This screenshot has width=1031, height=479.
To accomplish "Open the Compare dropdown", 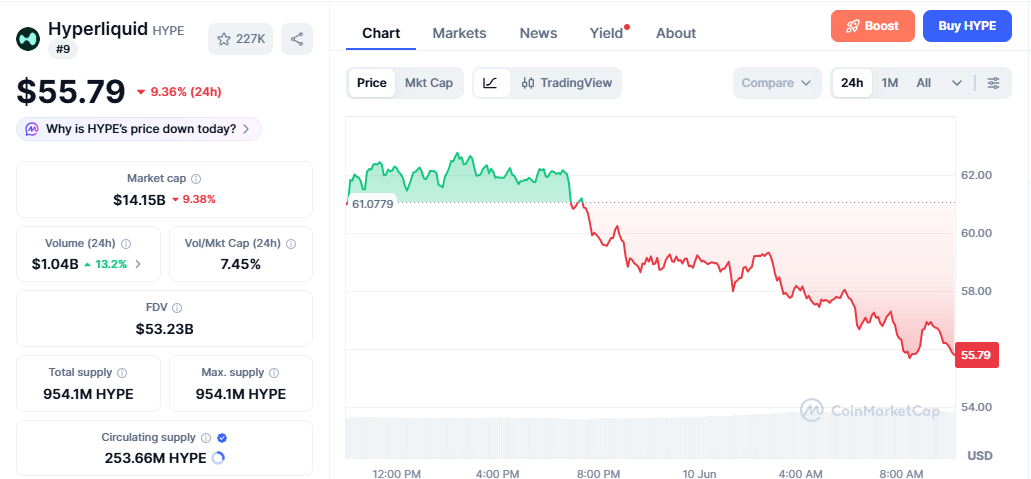I will click(x=777, y=83).
